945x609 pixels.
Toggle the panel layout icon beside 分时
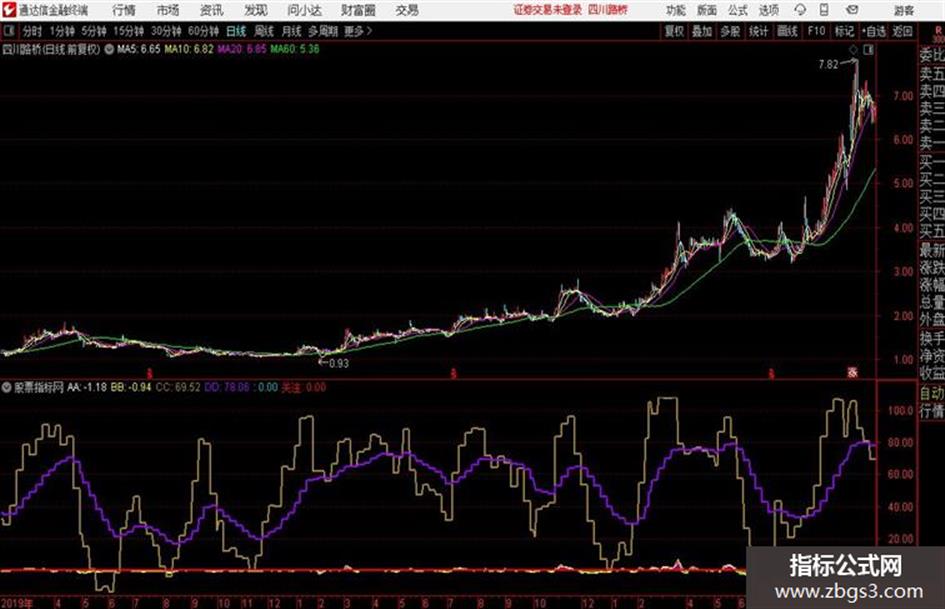[x=9, y=31]
